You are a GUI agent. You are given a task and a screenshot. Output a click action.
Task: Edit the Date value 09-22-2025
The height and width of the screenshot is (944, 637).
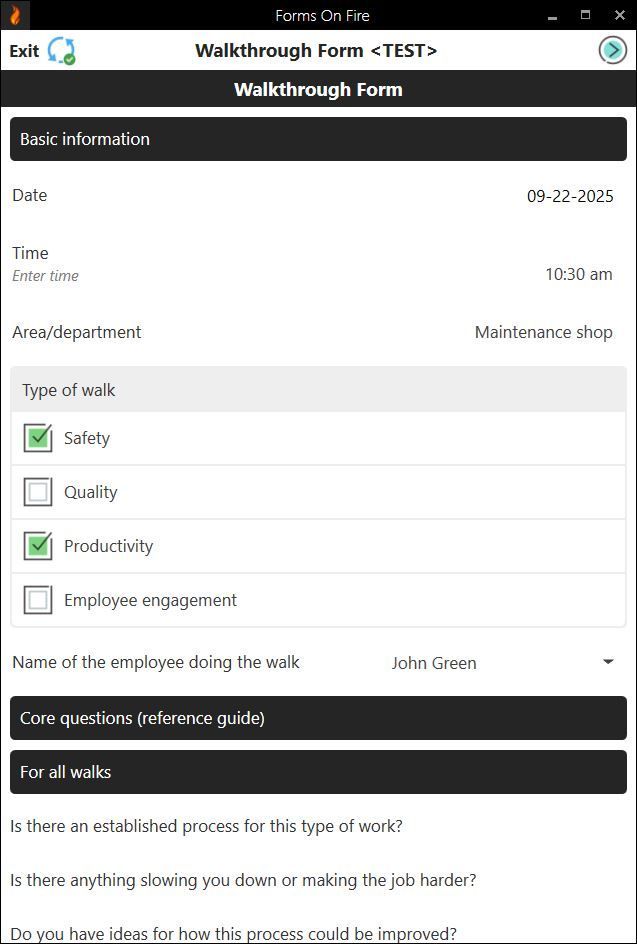(x=570, y=196)
